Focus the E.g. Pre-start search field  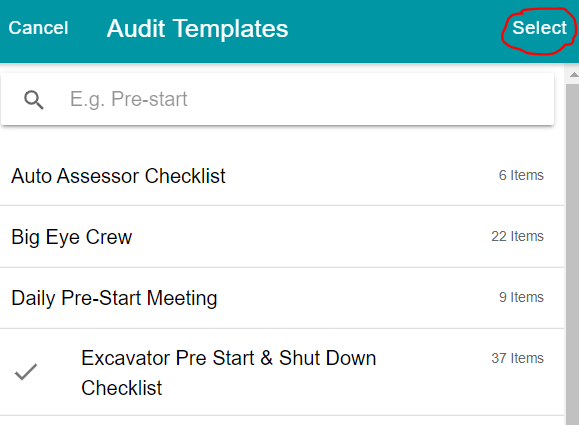277,99
